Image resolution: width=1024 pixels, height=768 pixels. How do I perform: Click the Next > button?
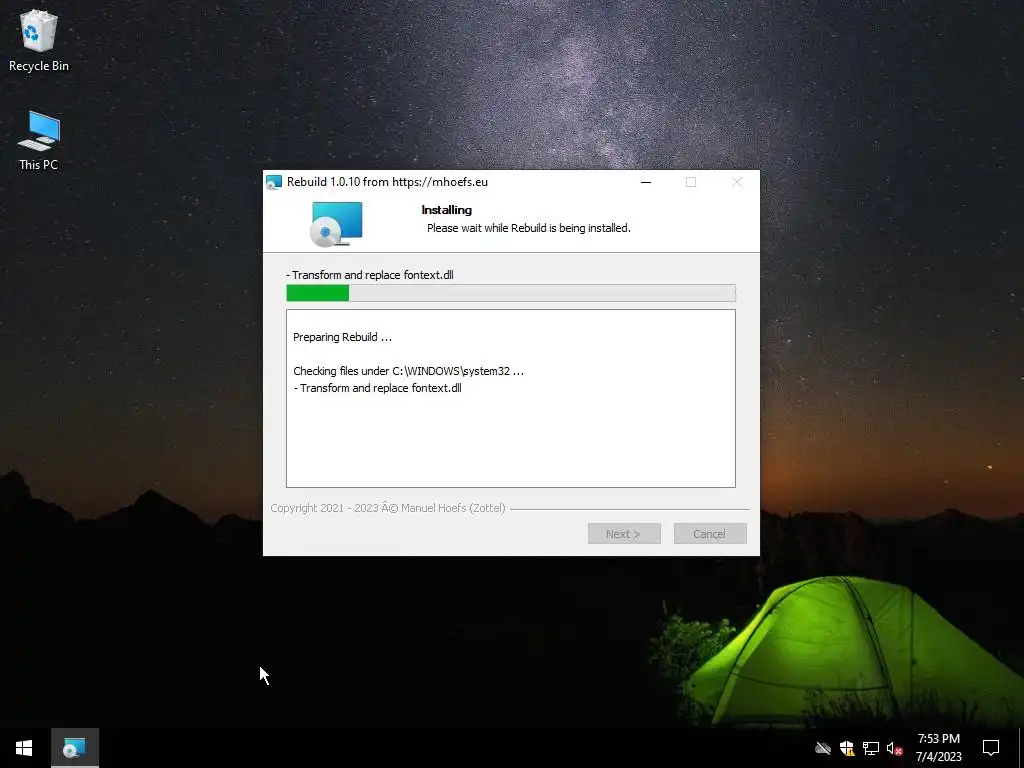point(624,534)
